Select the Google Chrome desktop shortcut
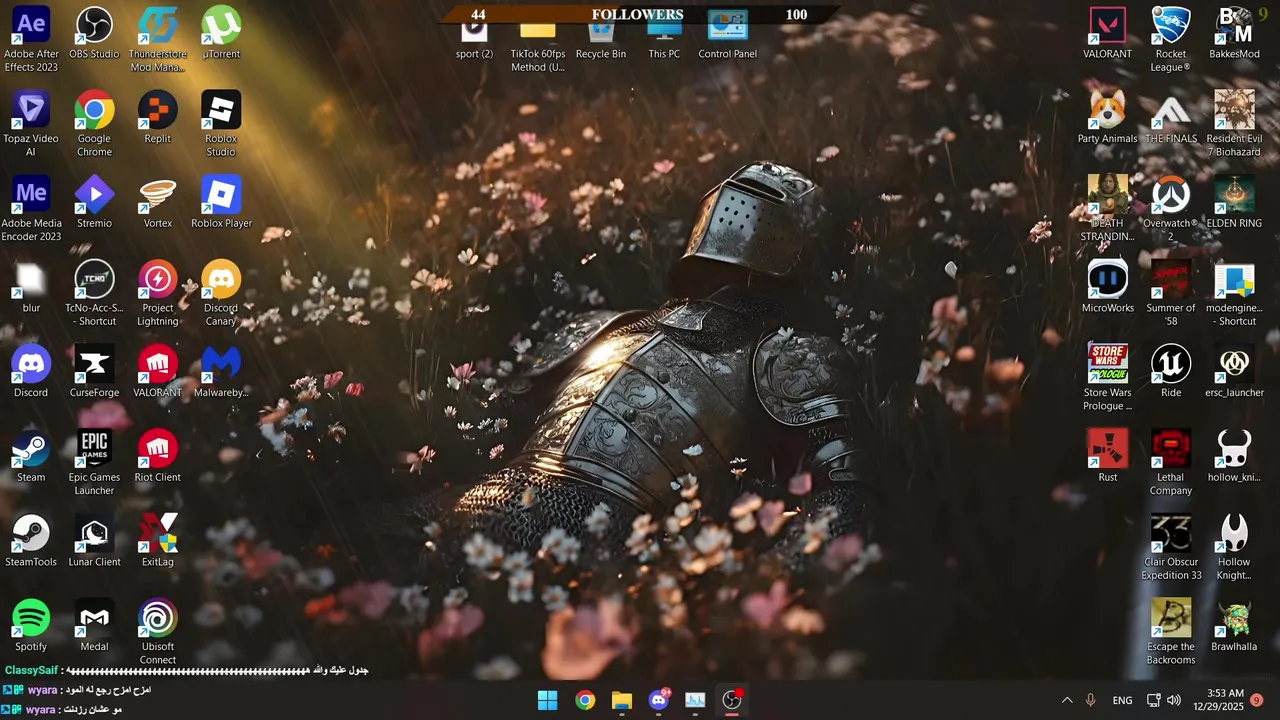1280x720 pixels. point(94,125)
